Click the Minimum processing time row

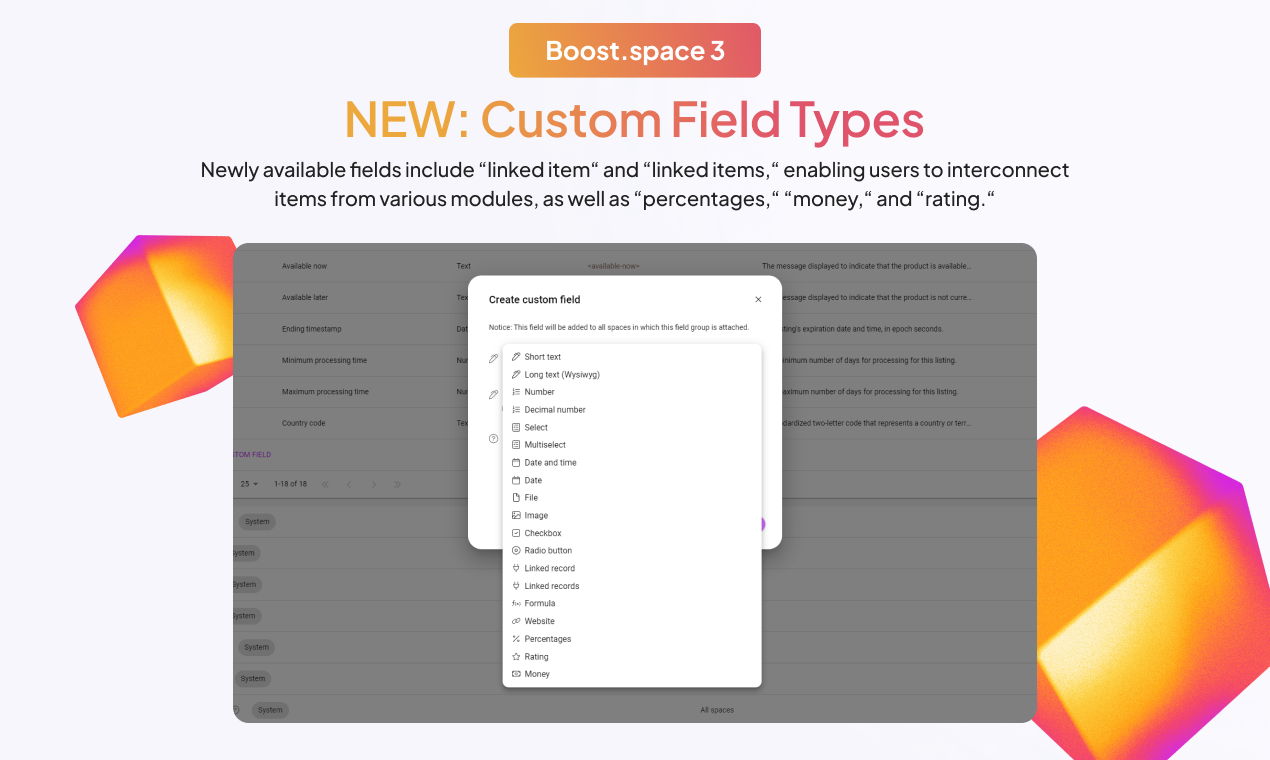[x=325, y=360]
